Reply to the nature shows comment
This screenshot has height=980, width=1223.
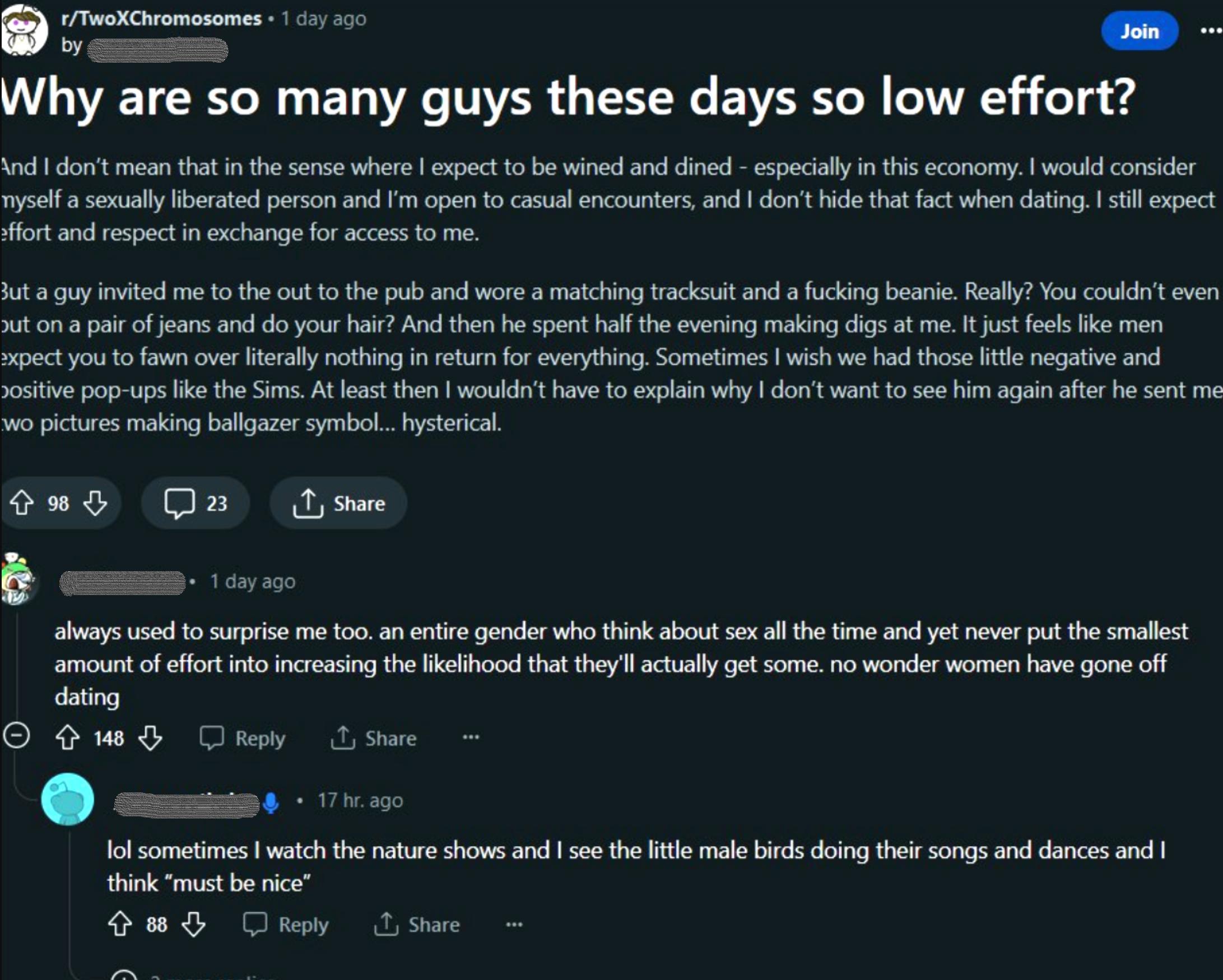click(x=286, y=925)
